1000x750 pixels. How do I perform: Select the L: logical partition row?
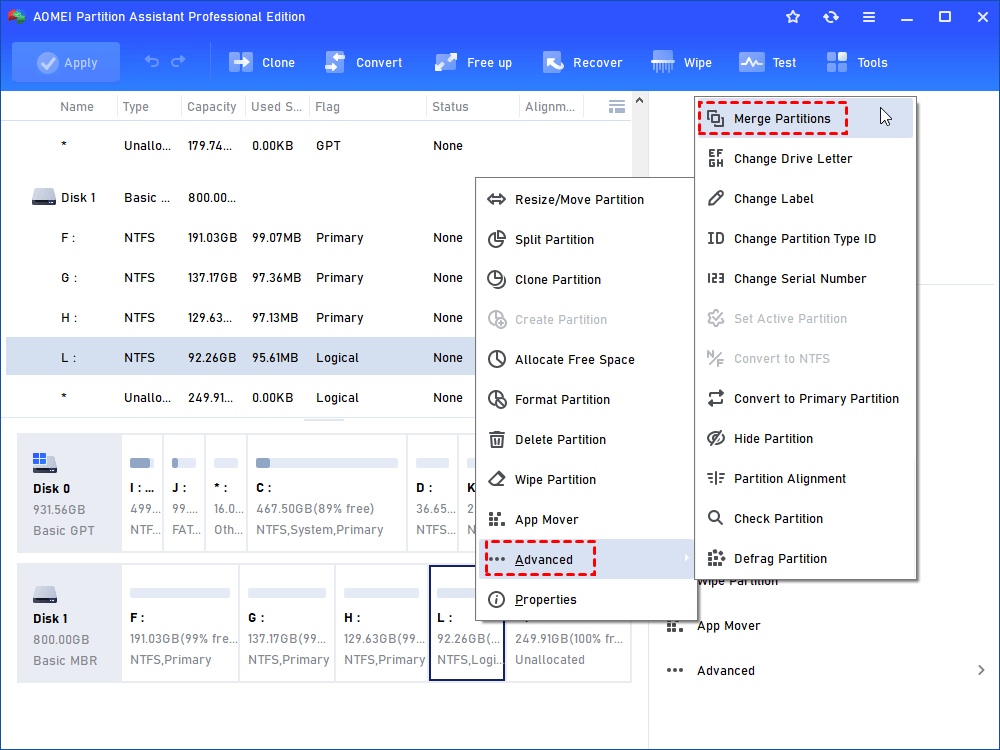point(241,357)
